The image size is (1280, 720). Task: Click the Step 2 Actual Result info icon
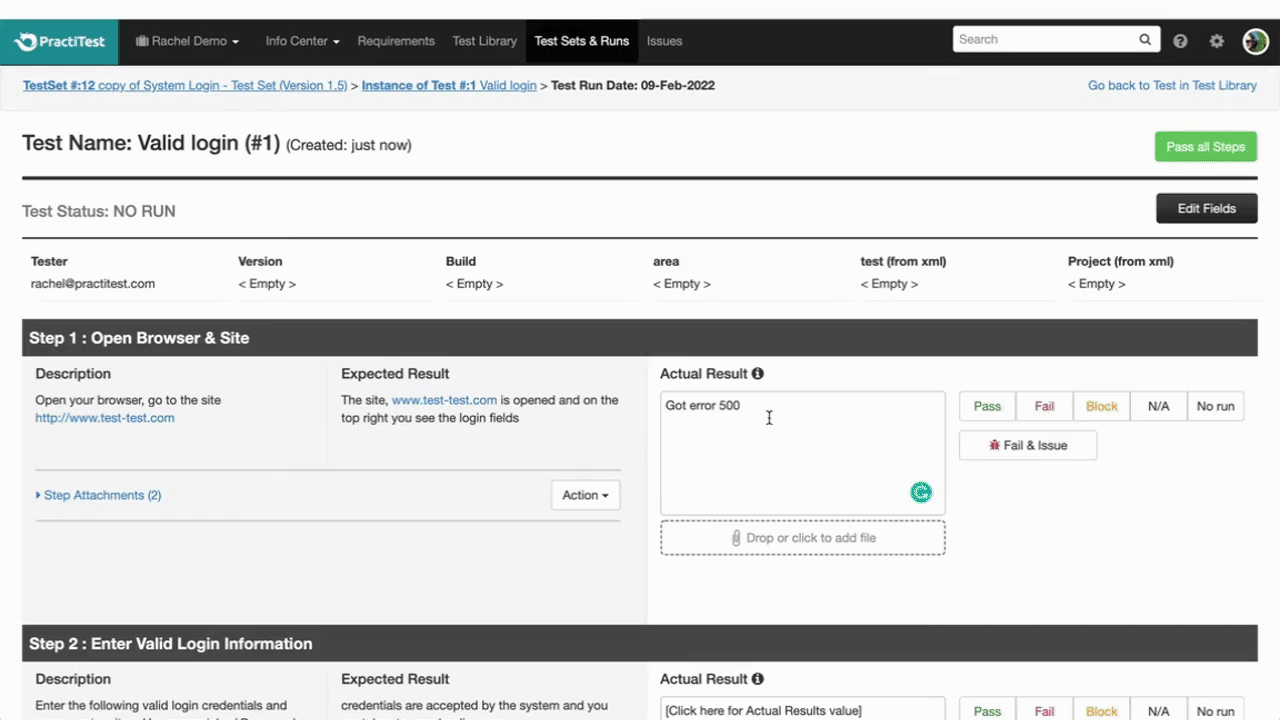coord(758,679)
